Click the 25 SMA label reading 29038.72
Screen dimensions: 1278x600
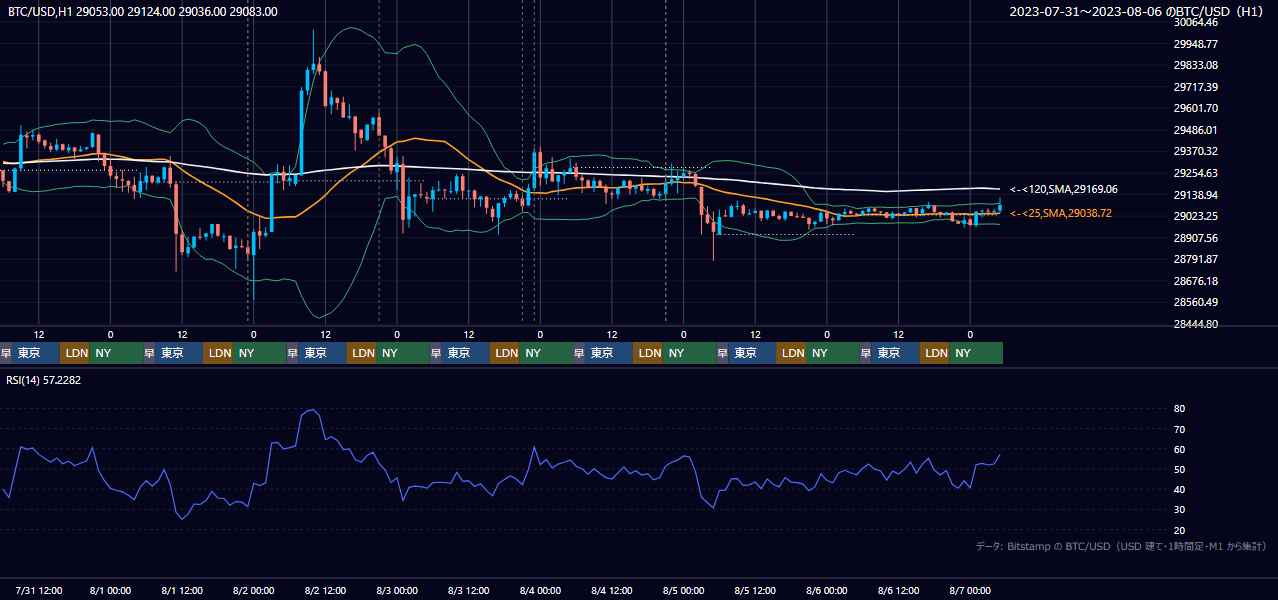pyautogui.click(x=1061, y=213)
